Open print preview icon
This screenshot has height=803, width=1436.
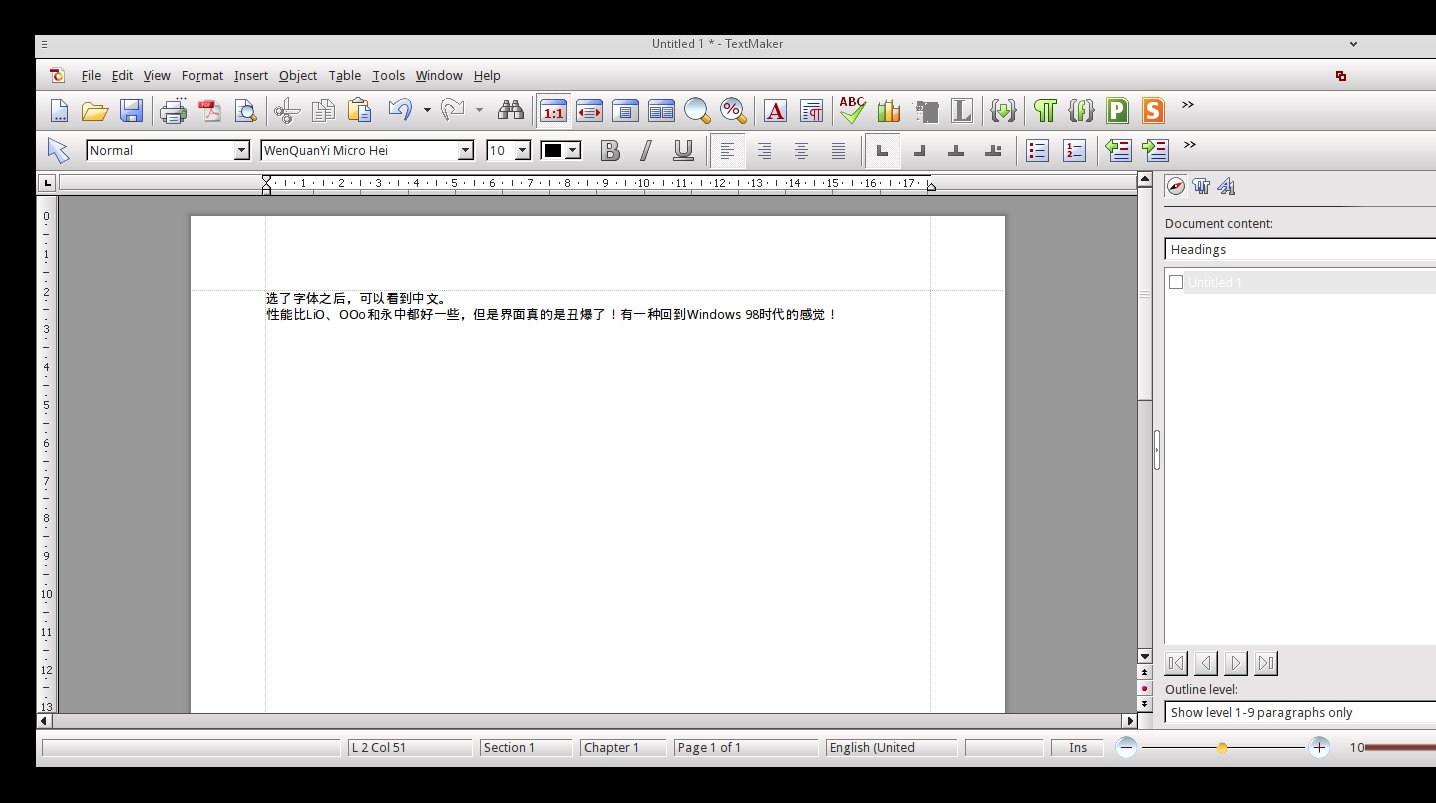[245, 110]
